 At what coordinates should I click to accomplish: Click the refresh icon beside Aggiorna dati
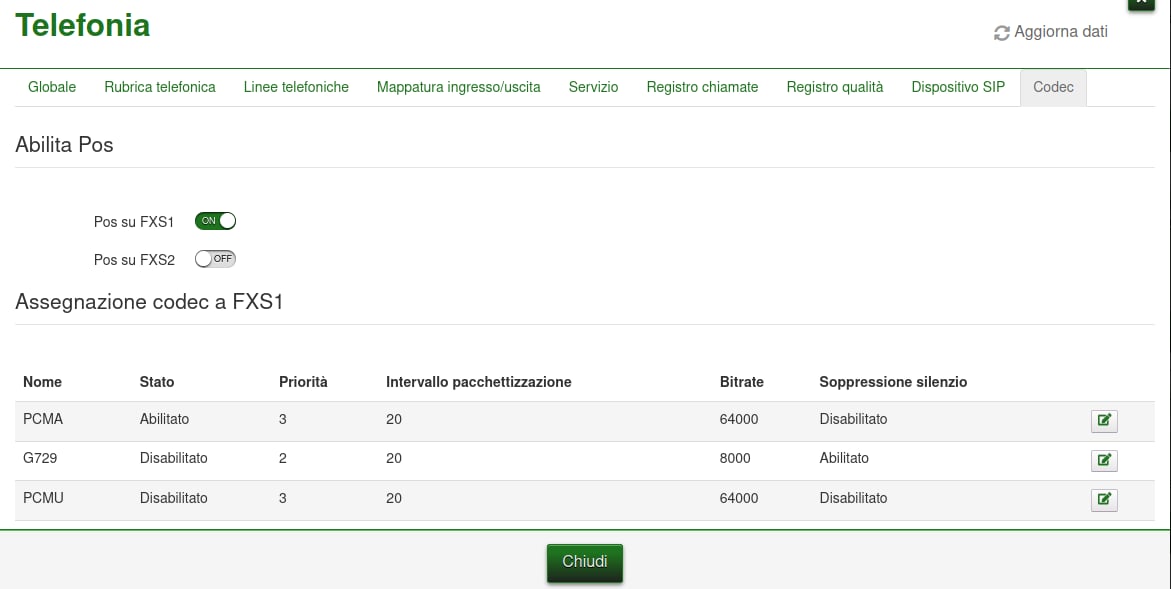[1001, 33]
